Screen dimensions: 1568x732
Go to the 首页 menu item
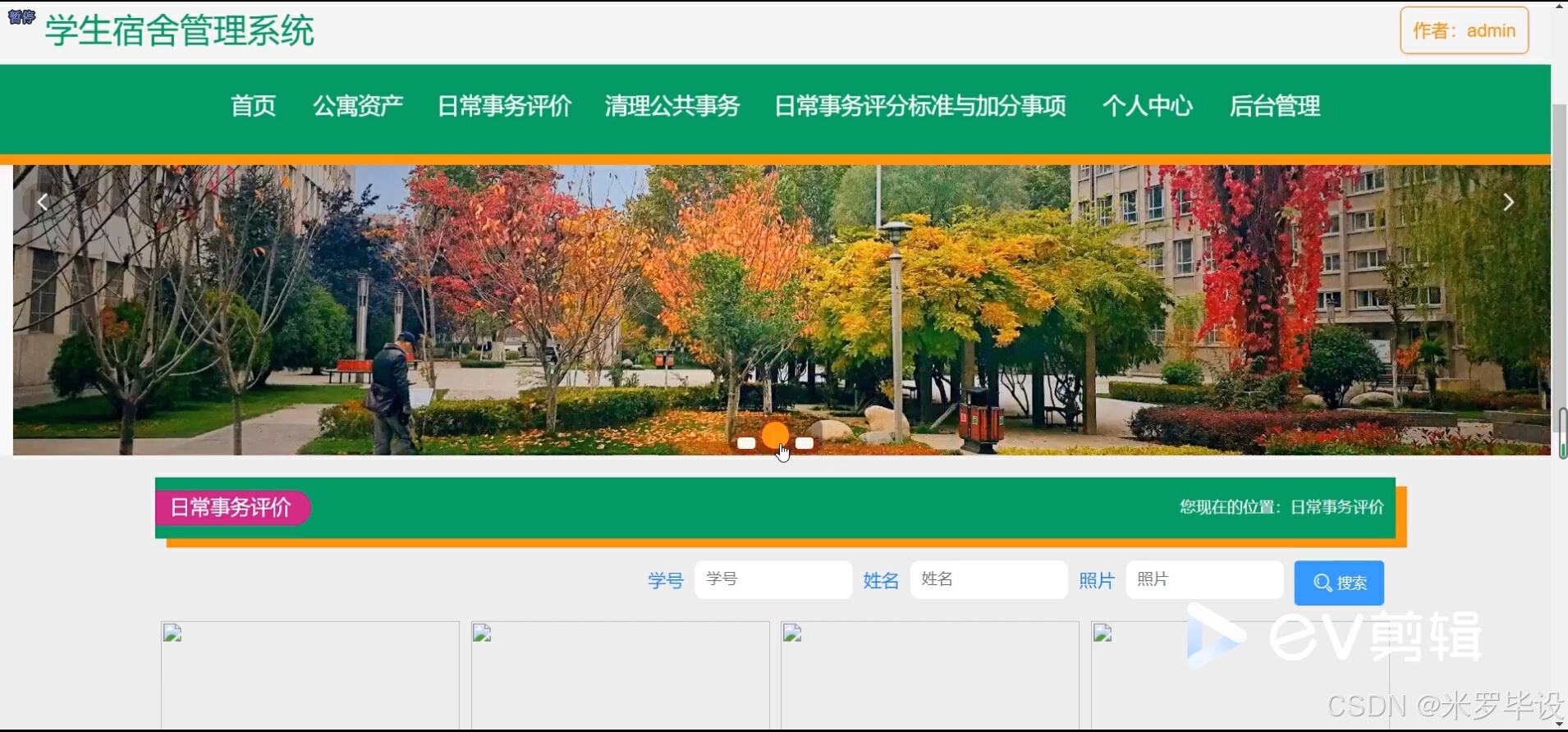coord(253,106)
